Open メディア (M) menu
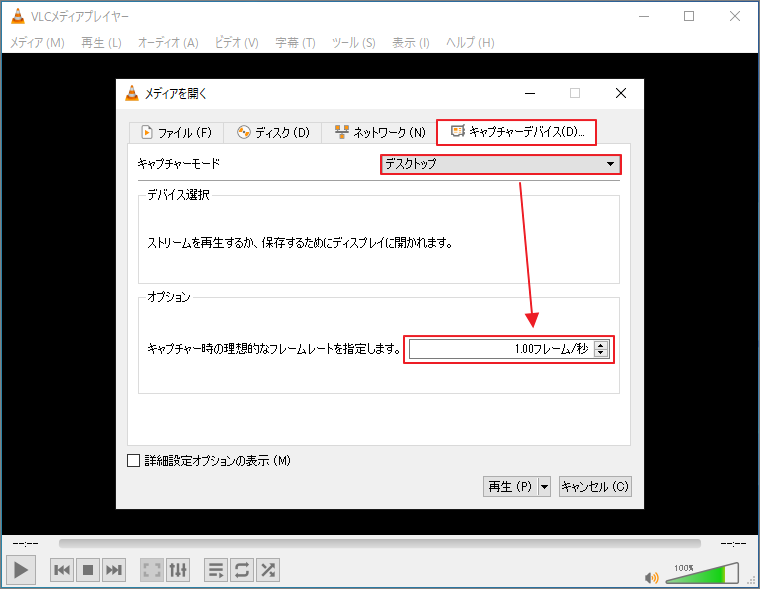The height and width of the screenshot is (589, 760). (x=37, y=43)
